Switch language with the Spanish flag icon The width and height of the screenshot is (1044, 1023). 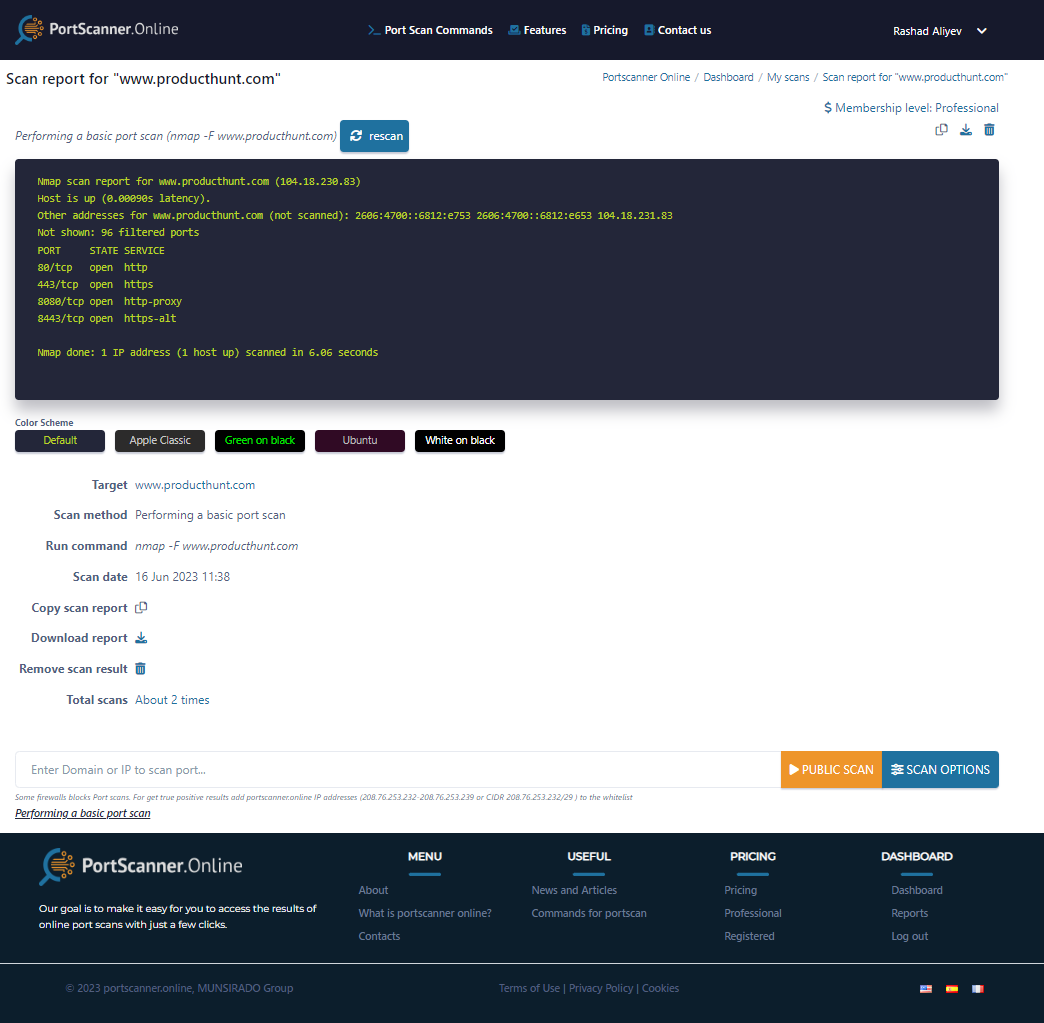click(951, 989)
